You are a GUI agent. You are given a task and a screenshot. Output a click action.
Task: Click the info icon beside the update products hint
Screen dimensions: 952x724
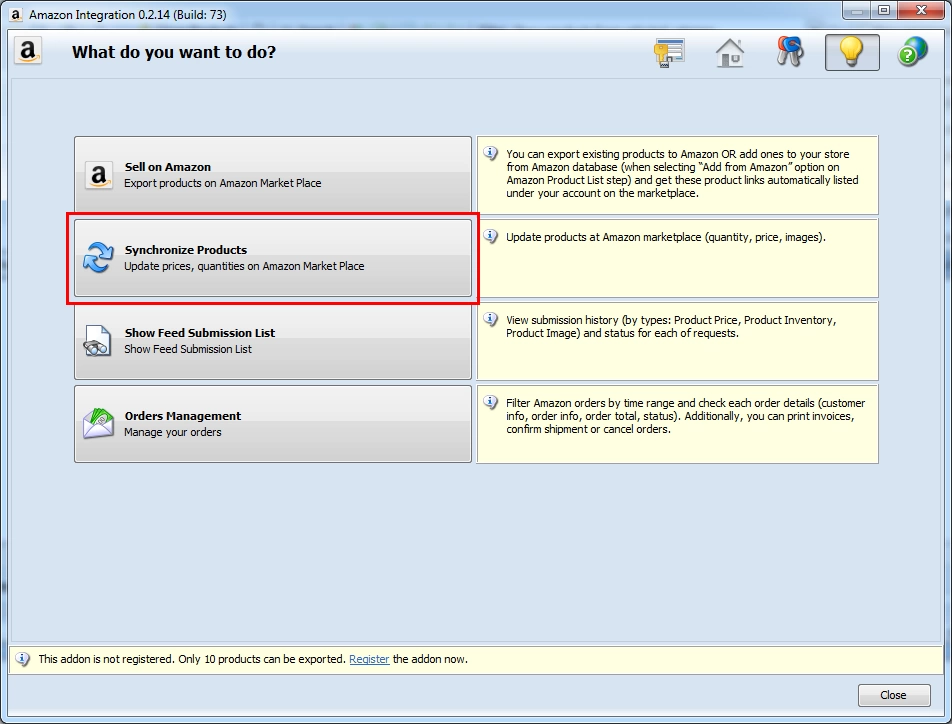(x=491, y=236)
